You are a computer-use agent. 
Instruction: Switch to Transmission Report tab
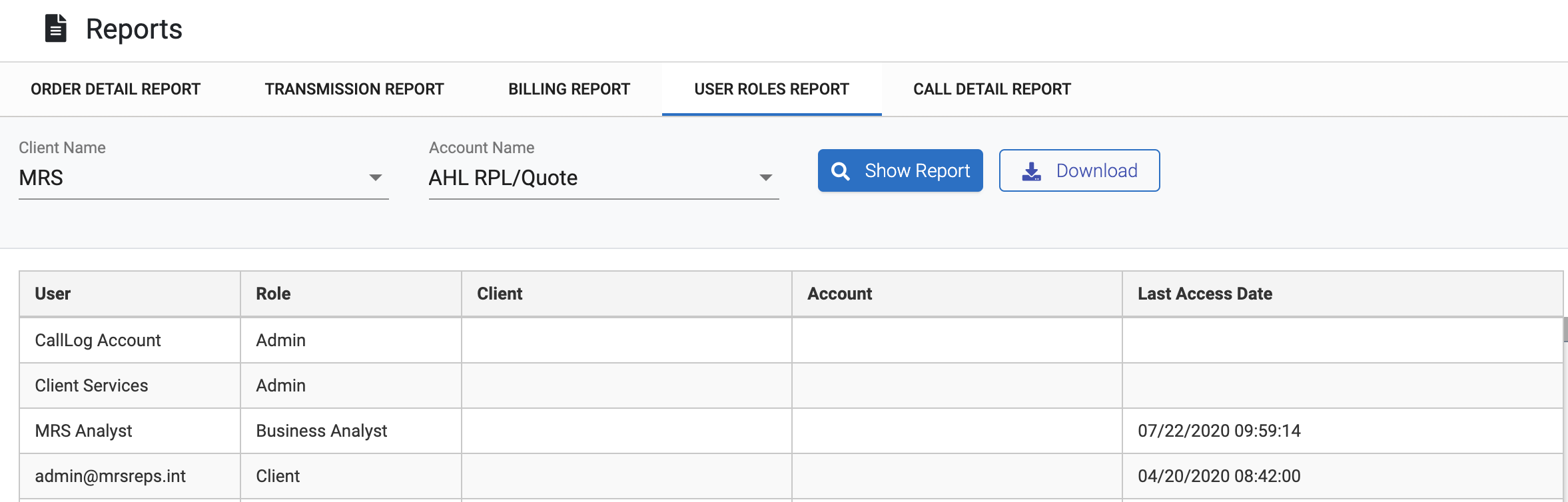coord(354,89)
